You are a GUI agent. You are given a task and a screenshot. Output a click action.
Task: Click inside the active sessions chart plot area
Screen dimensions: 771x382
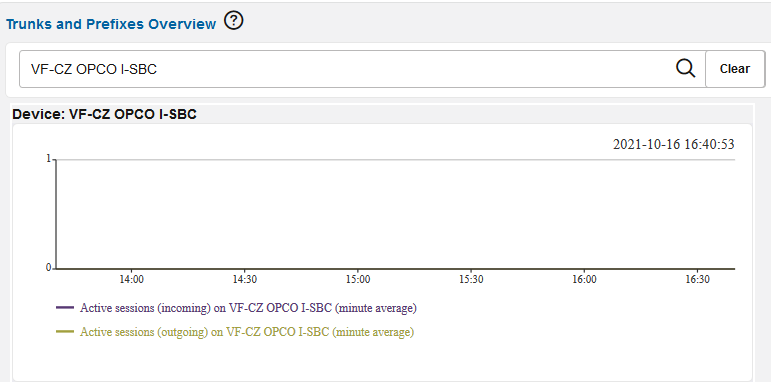point(395,214)
